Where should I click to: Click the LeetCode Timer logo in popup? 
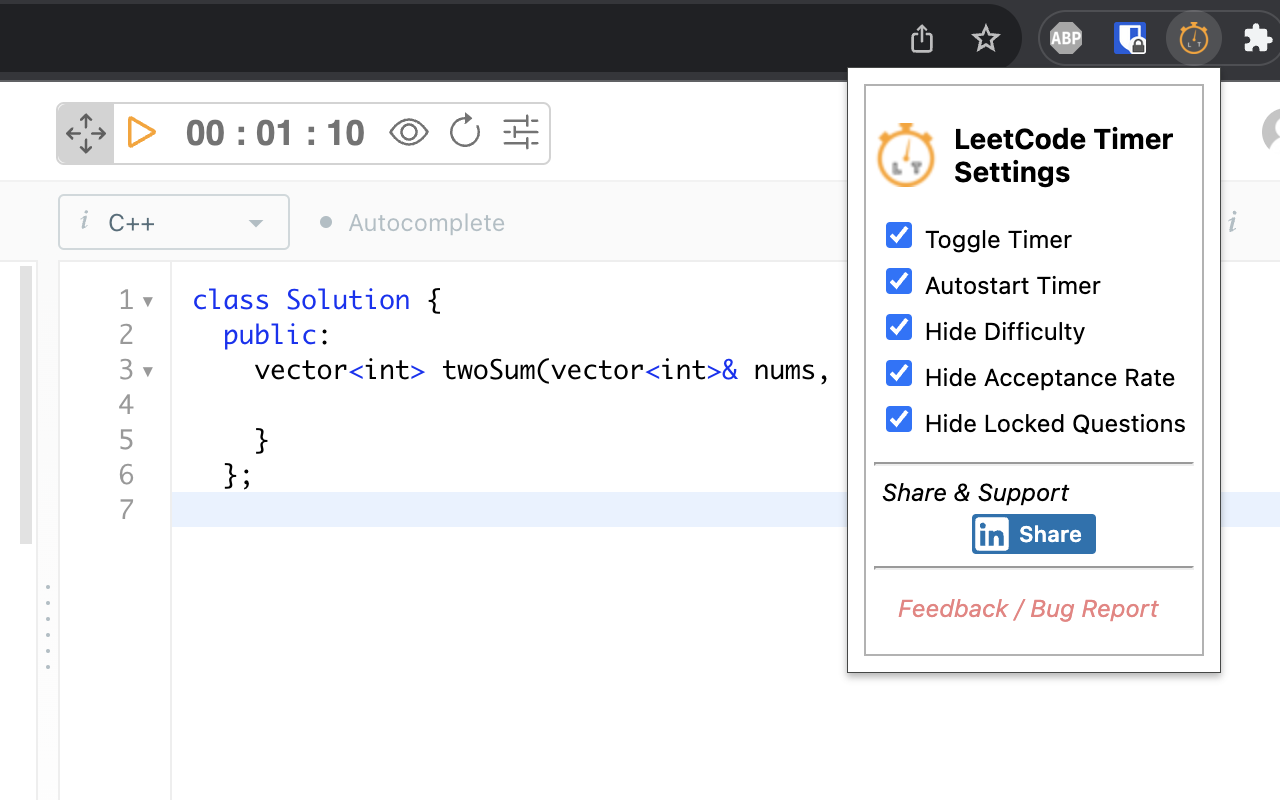906,155
